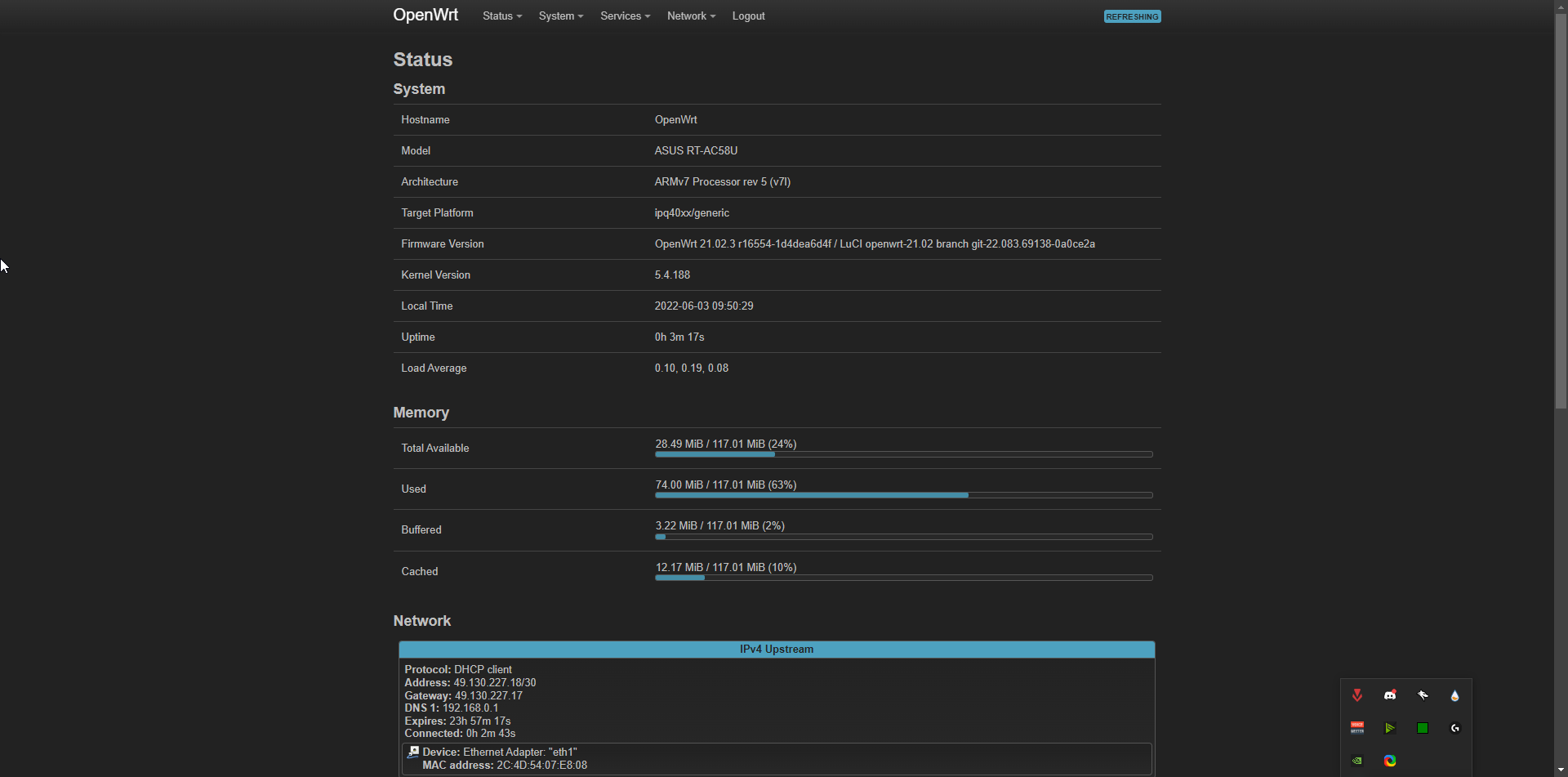Screen dimensions: 1568x777
Task: Click the OpenWrt header title
Action: point(425,15)
